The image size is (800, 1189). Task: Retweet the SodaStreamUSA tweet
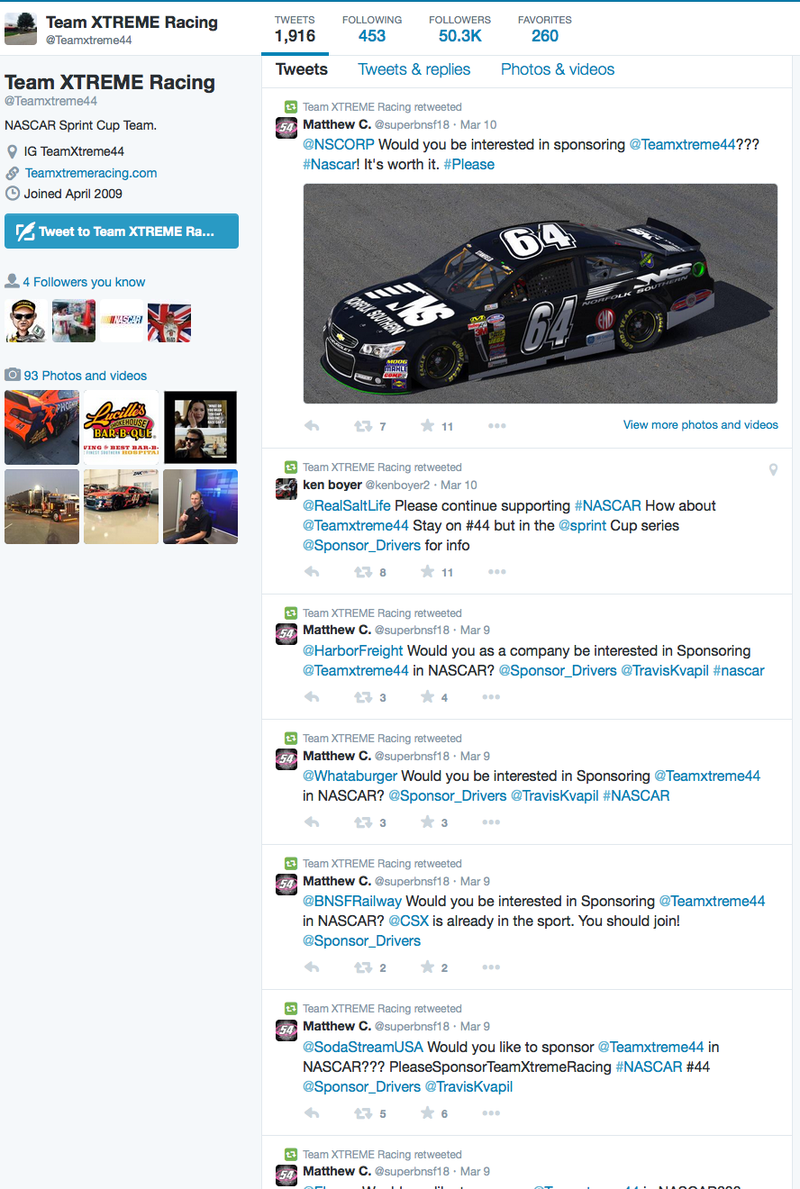[x=363, y=1113]
